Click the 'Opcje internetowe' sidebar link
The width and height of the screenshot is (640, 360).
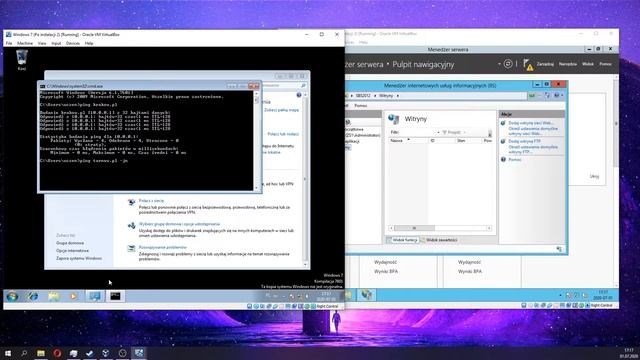(72, 251)
